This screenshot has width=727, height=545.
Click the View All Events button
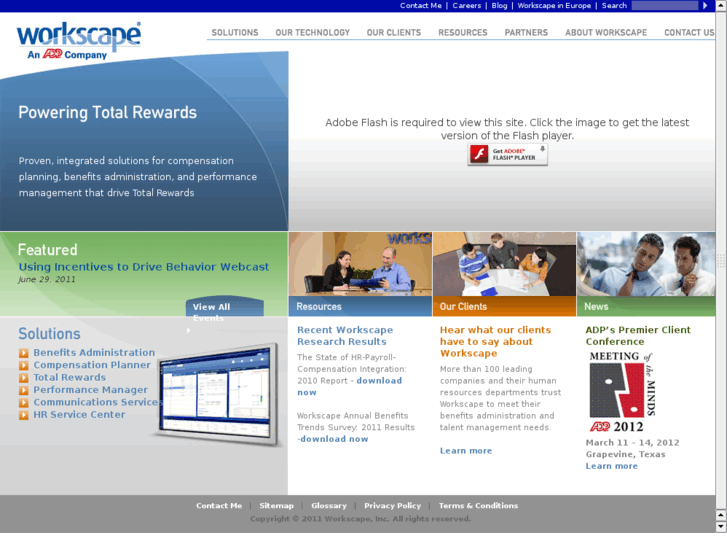pos(225,307)
